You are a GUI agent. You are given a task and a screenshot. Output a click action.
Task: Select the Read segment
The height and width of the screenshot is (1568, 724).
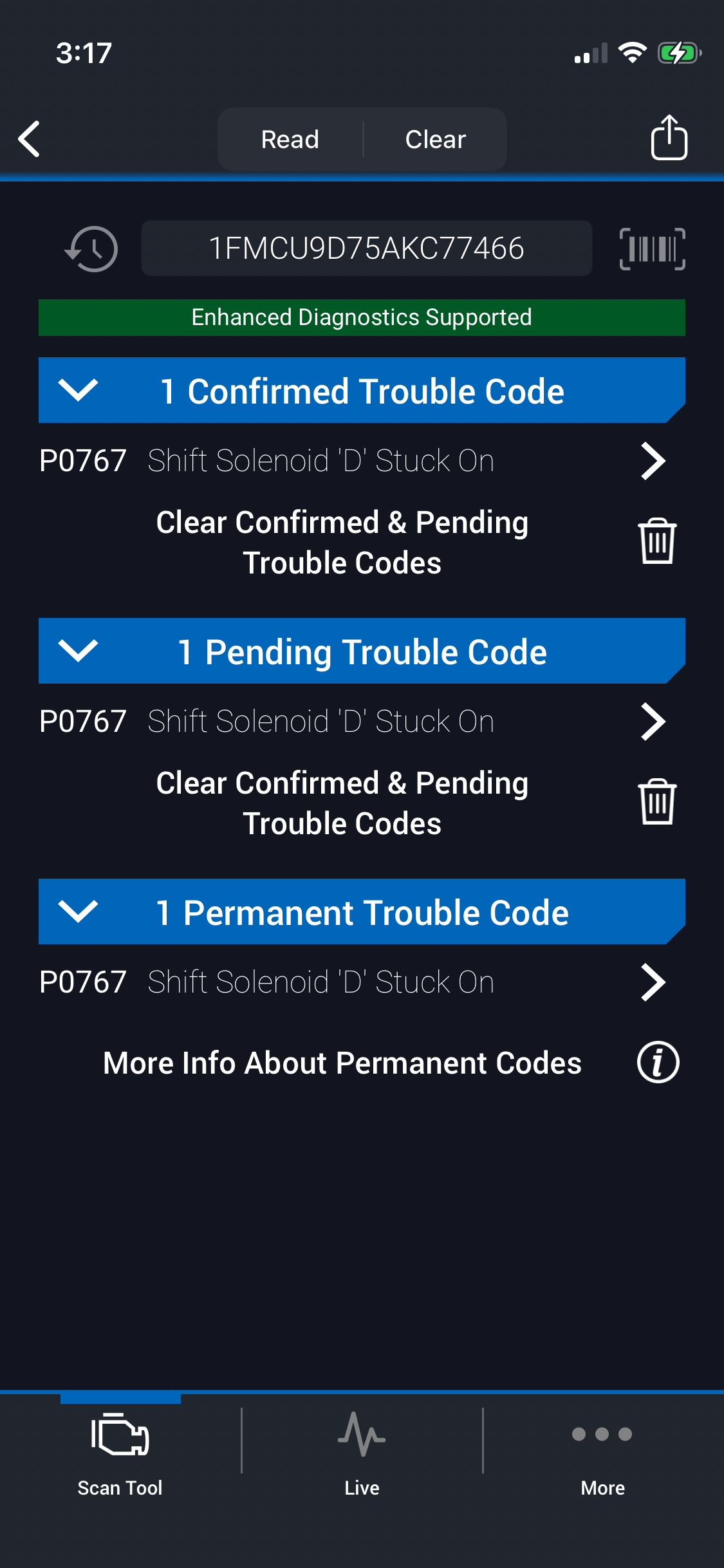point(290,139)
